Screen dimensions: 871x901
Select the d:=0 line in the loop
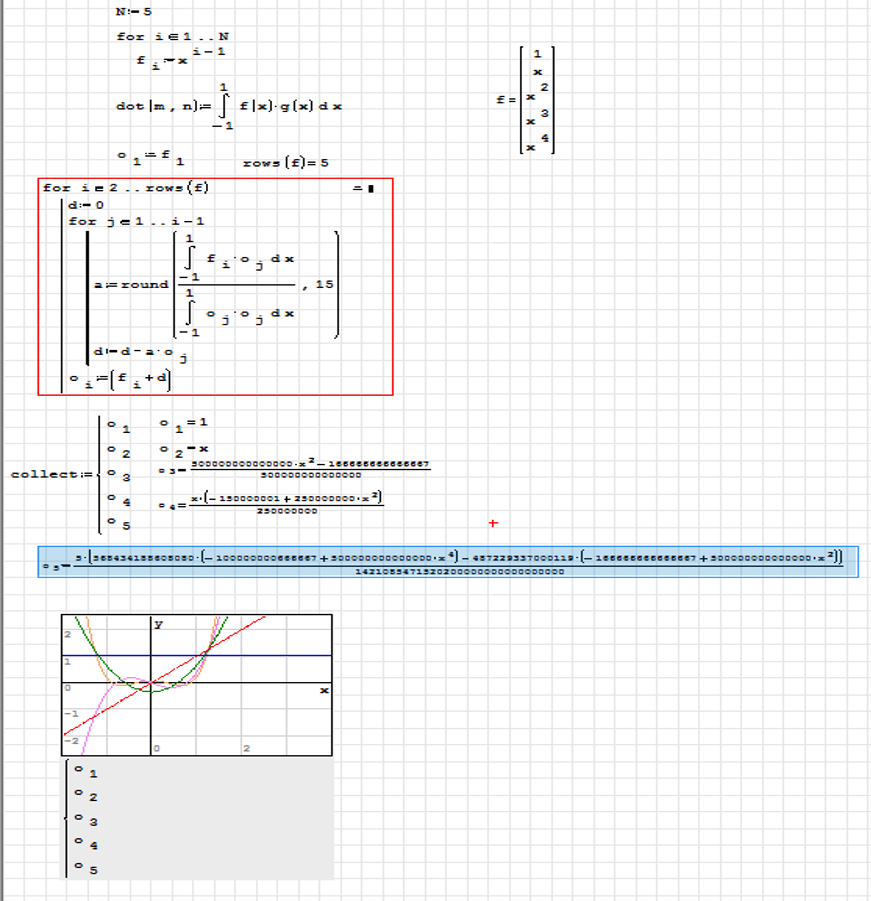point(86,204)
